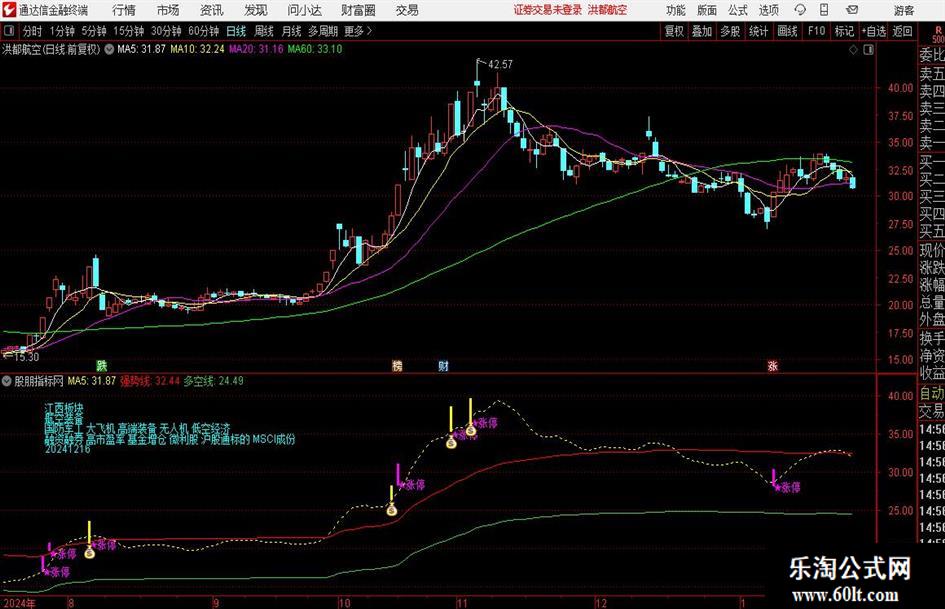Open the 发现 menu
This screenshot has height=609, width=945.
pyautogui.click(x=256, y=10)
